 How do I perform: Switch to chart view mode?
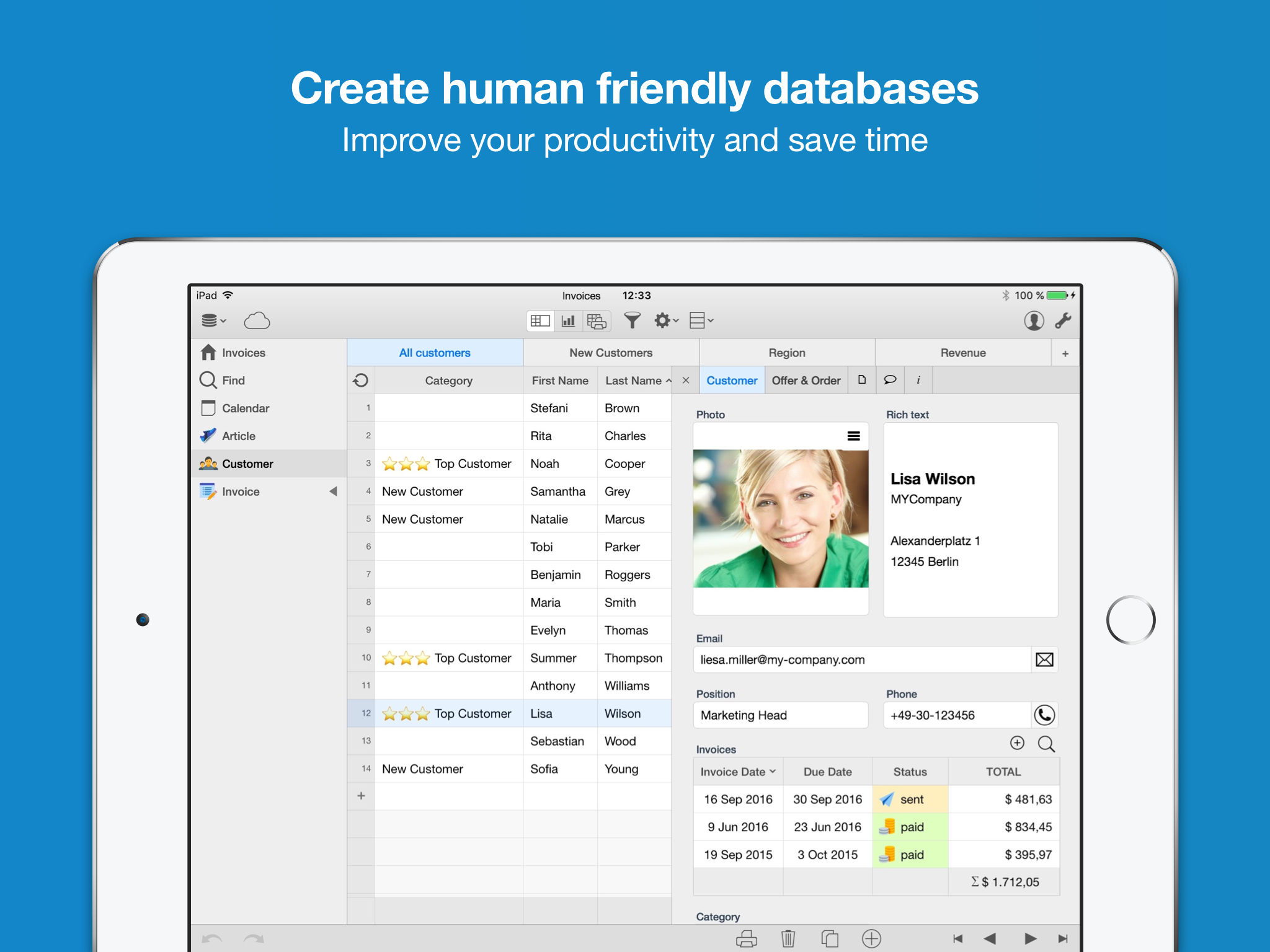[568, 320]
